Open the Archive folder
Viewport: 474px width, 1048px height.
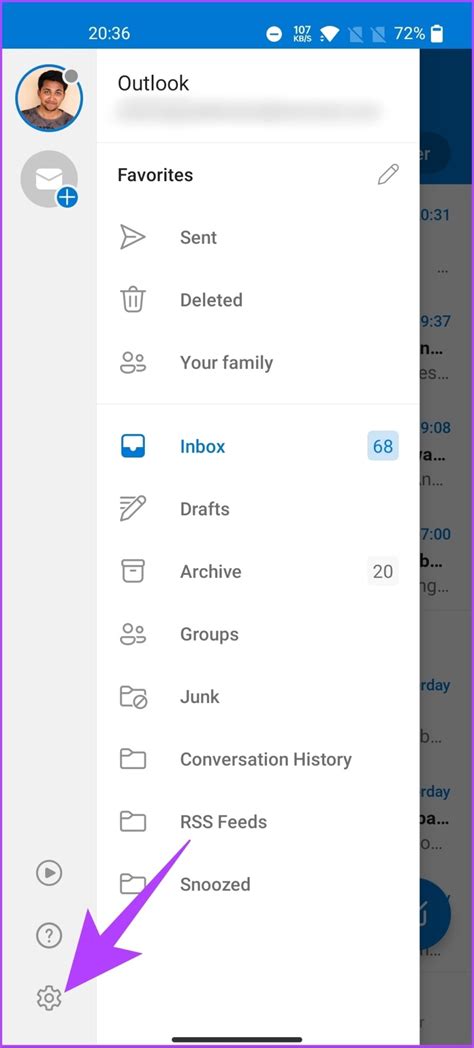coord(258,571)
